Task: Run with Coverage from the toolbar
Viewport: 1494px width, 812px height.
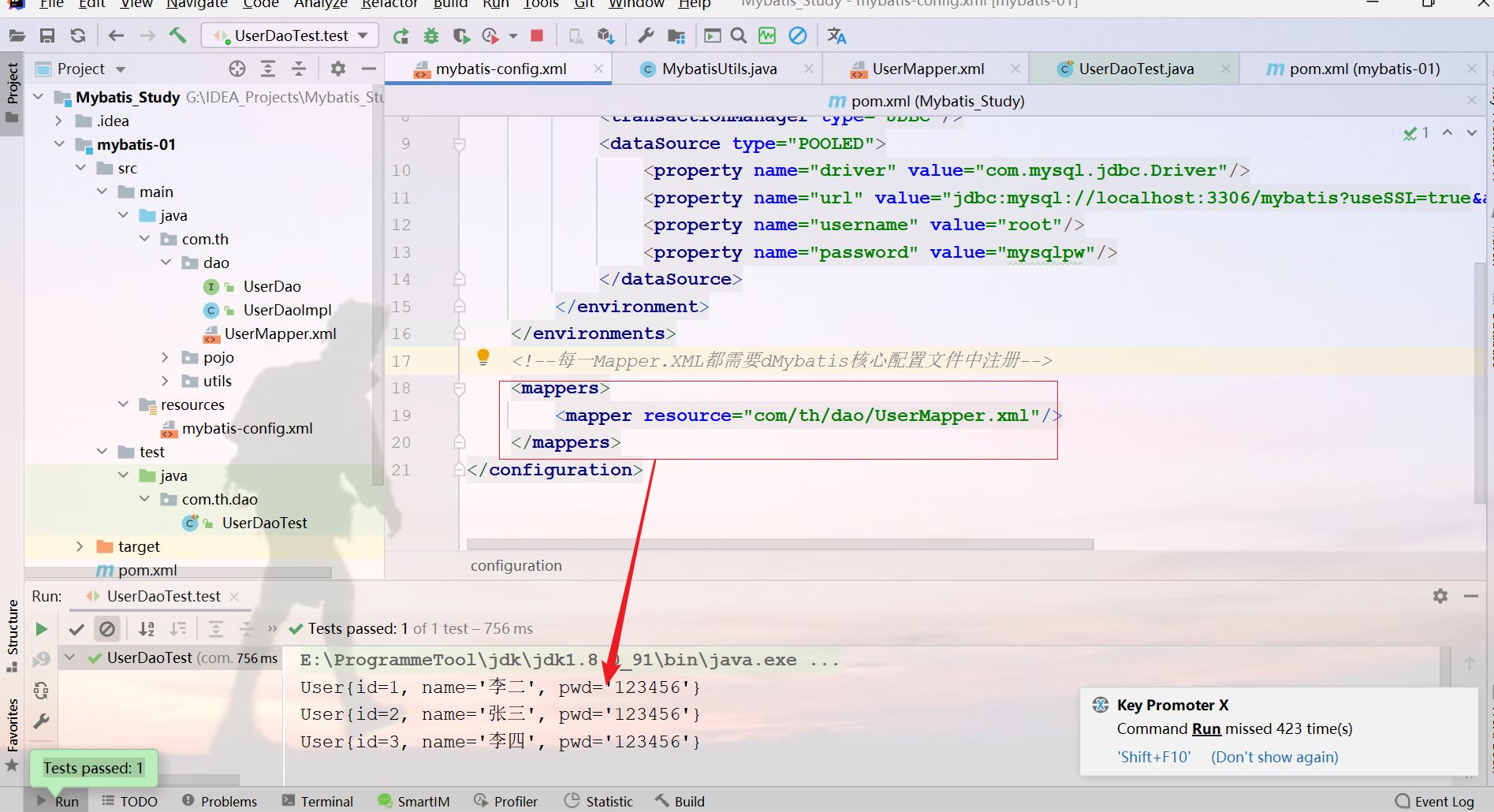Action: (461, 35)
